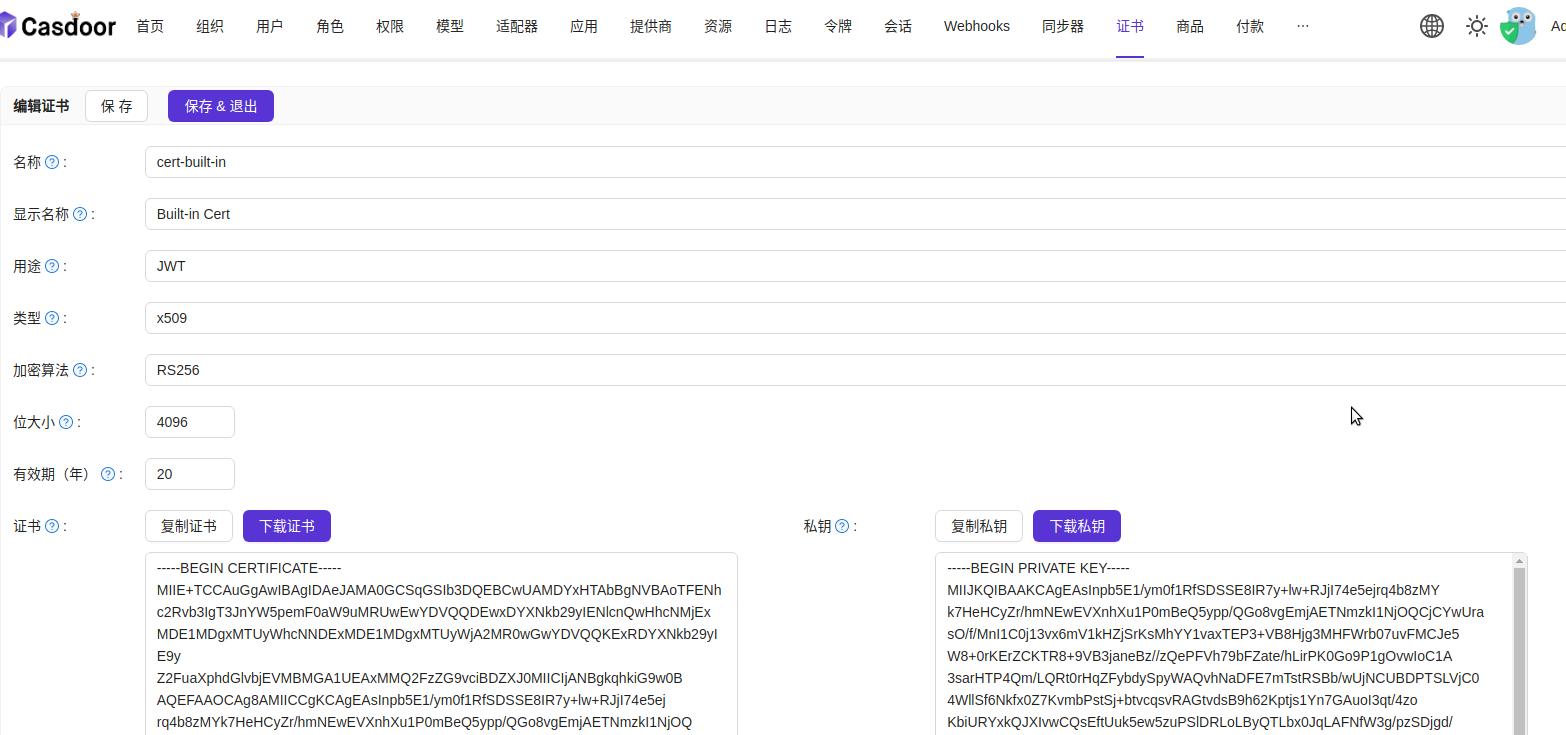Open the language selector globe icon
The image size is (1566, 735).
(1432, 26)
